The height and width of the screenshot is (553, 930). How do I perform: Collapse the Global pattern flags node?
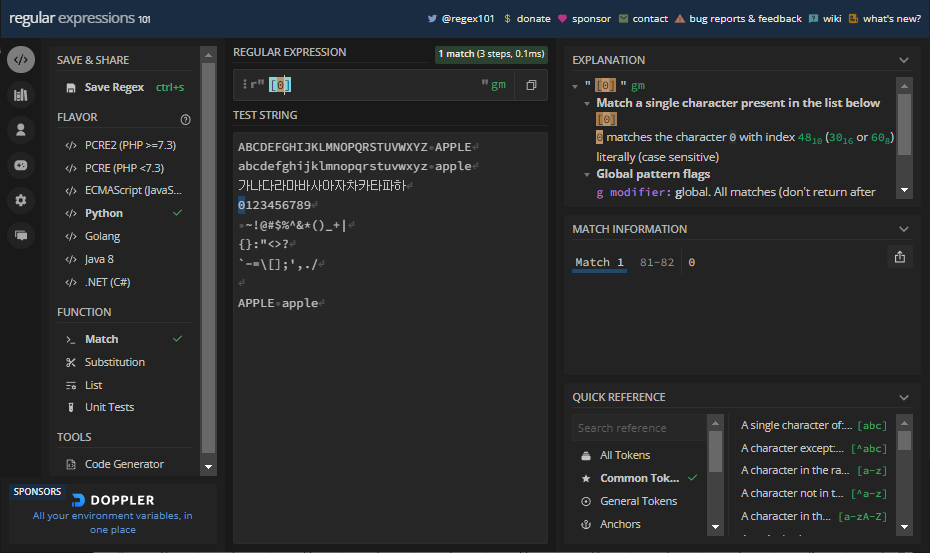[587, 175]
